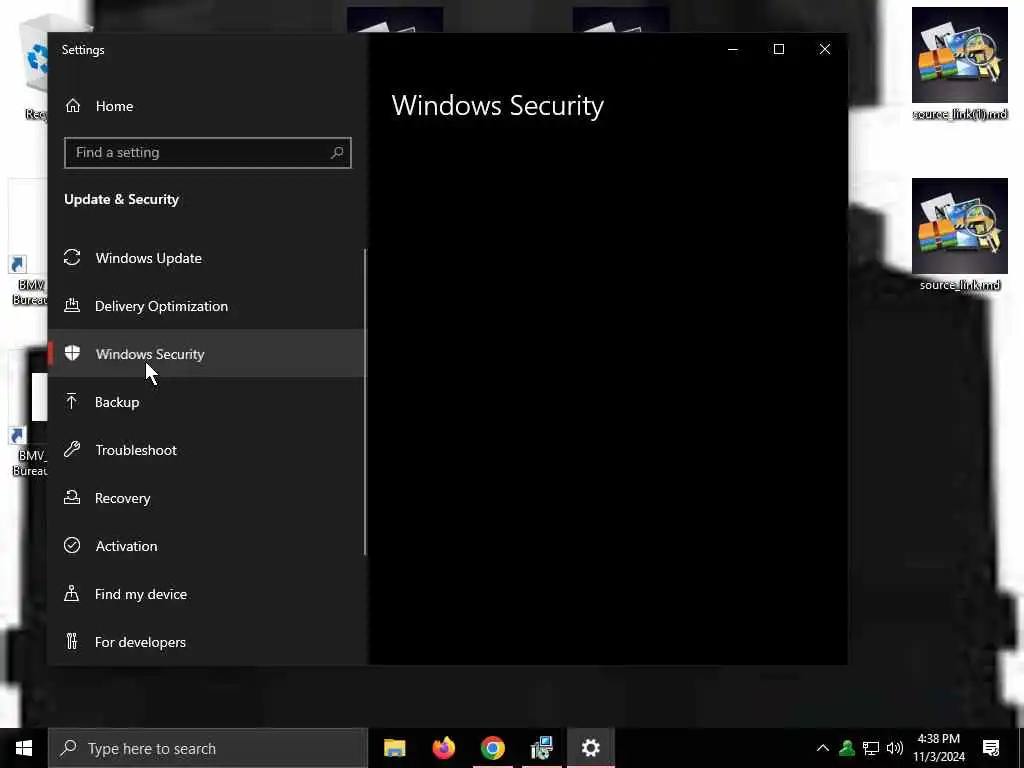Open Find my device page
1024x768 pixels.
pyautogui.click(x=206, y=594)
